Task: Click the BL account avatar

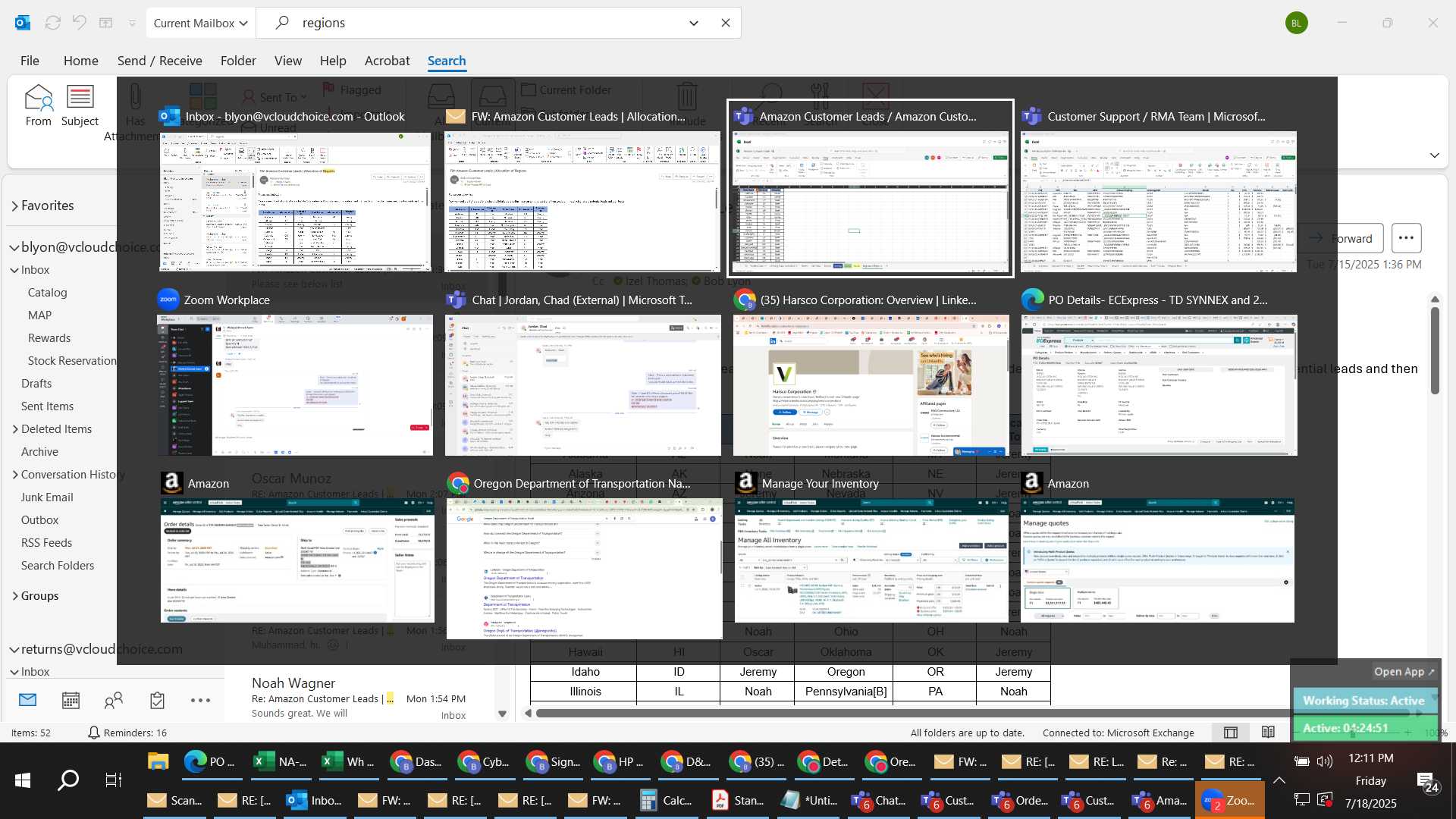Action: pos(1297,23)
